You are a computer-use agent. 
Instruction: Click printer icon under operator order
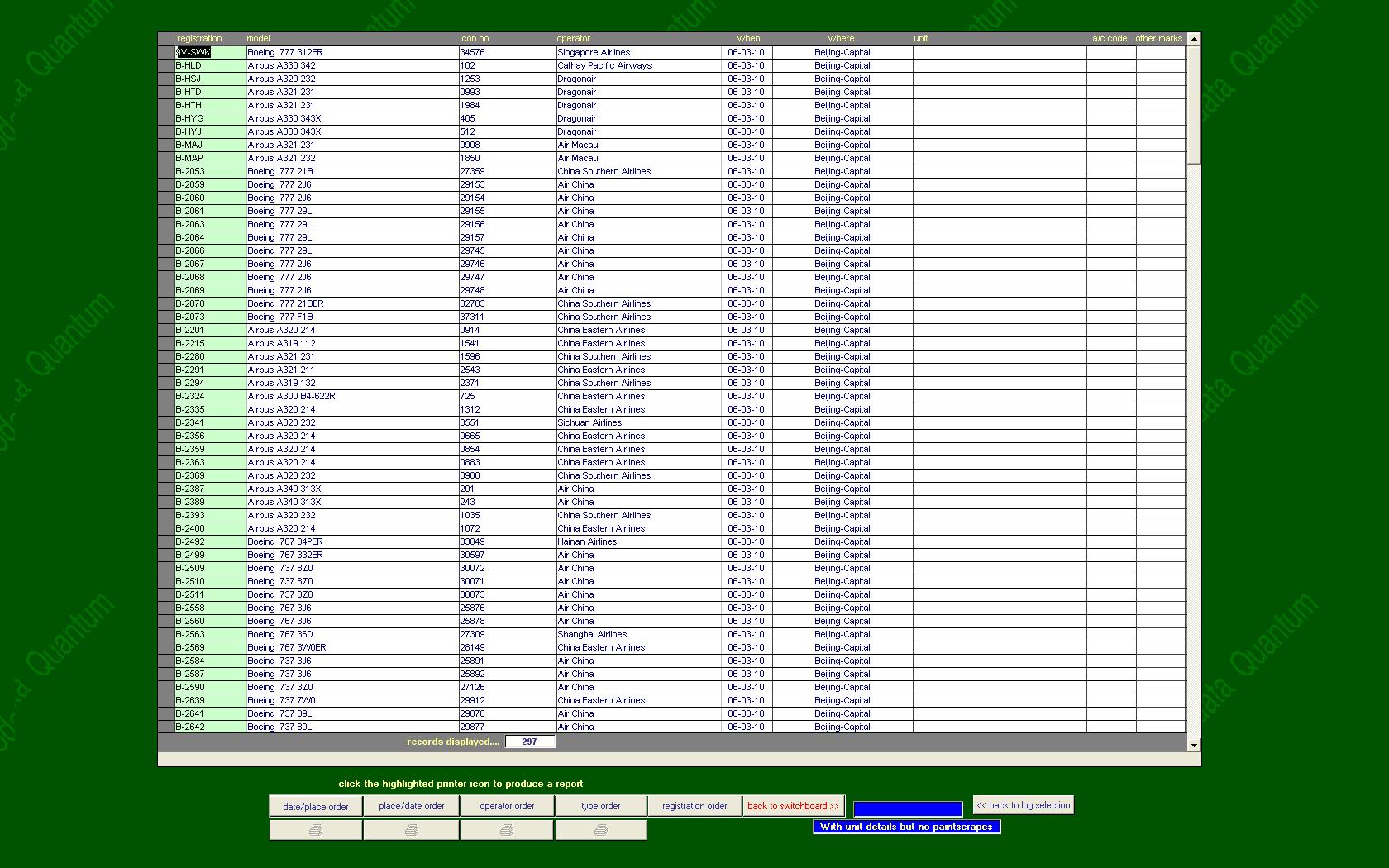[x=506, y=830]
